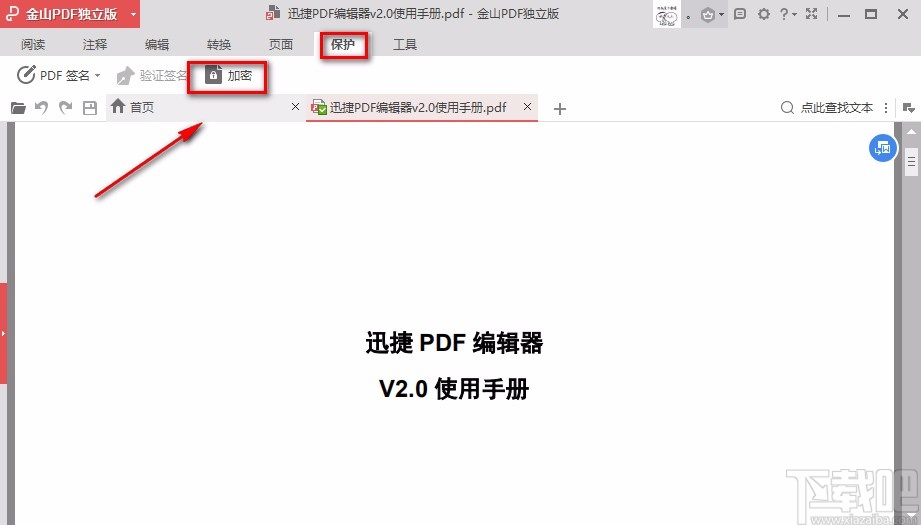Expand the membership dropdown arrow

click(721, 15)
